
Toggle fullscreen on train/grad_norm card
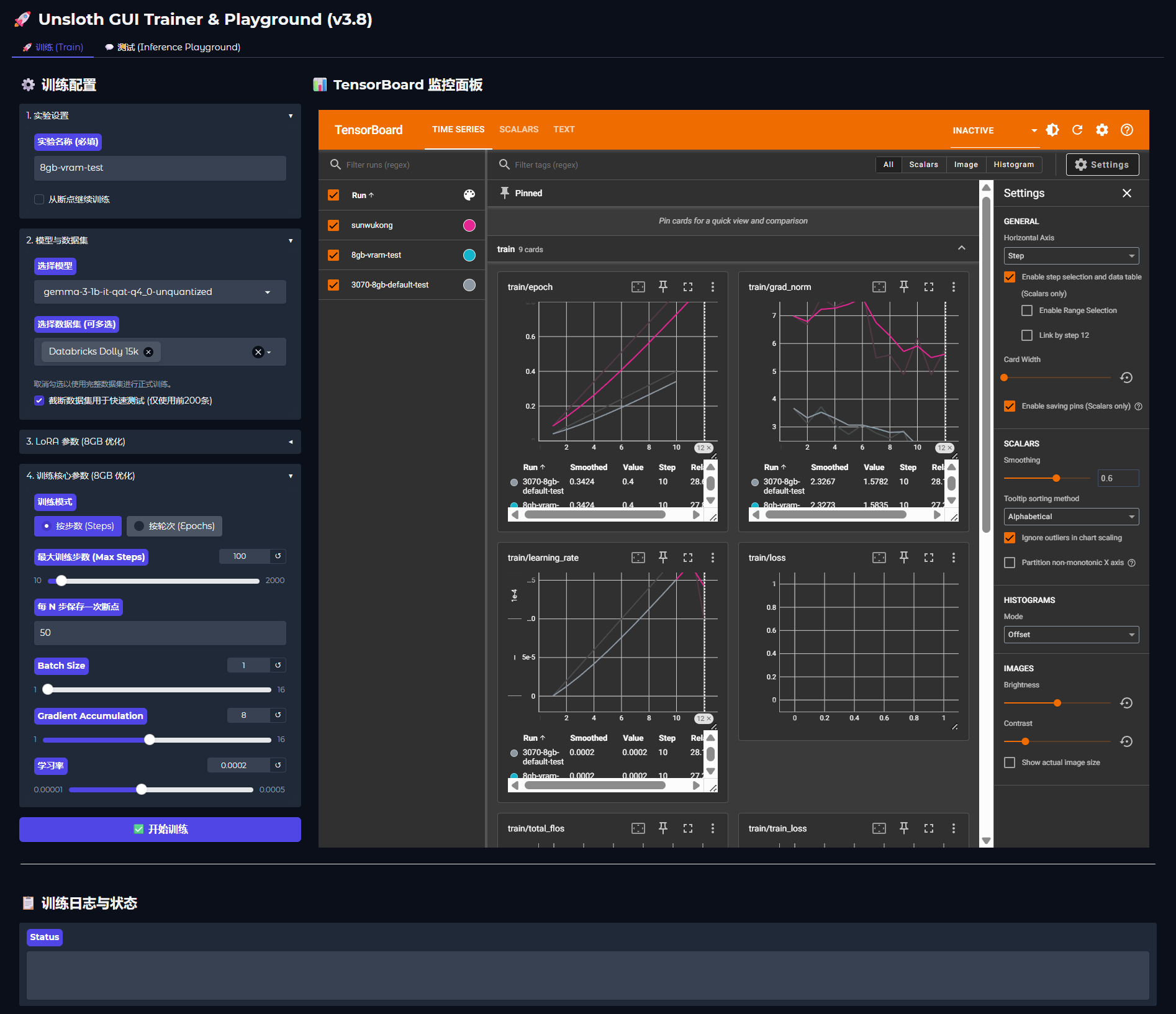click(928, 286)
